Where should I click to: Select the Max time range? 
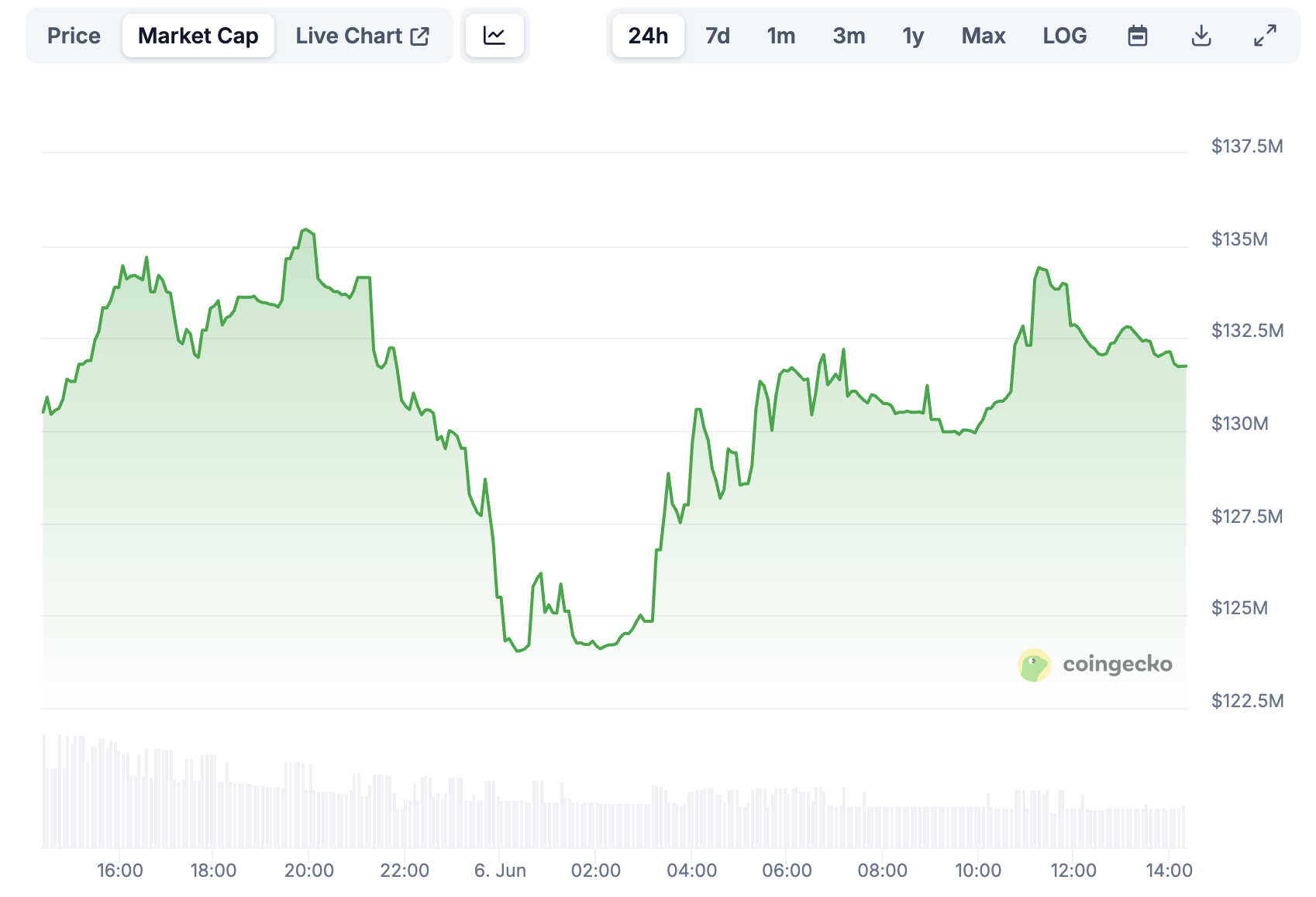[x=983, y=36]
